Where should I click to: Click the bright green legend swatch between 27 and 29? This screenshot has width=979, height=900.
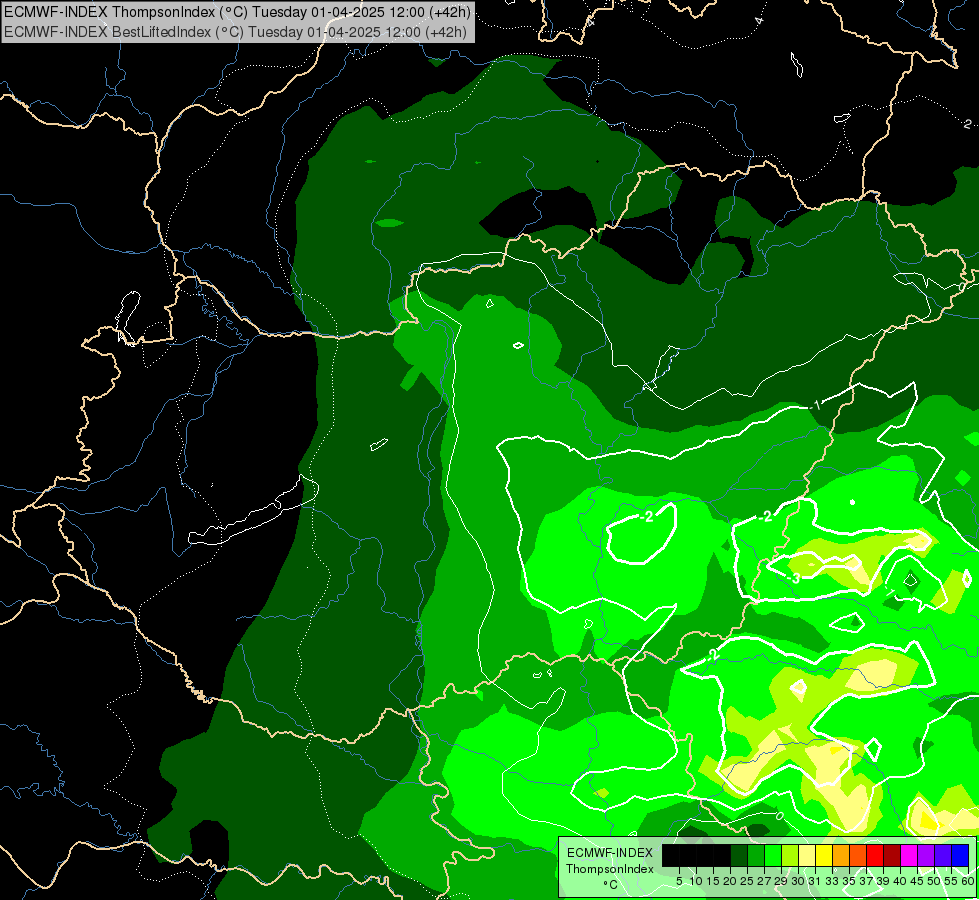coord(773,855)
